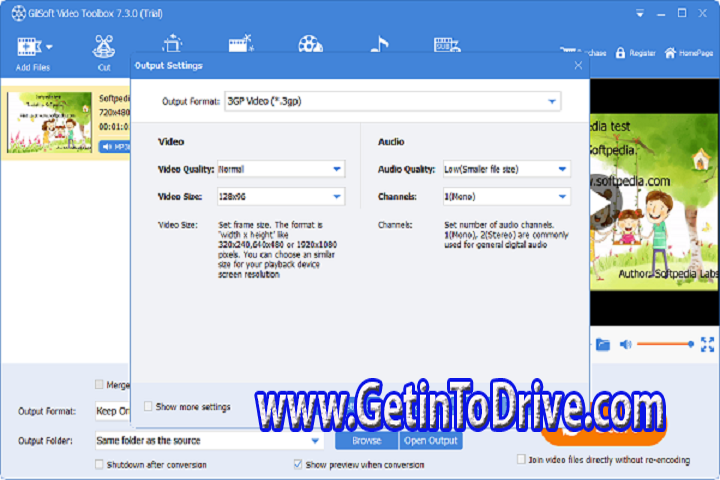
Task: Toggle fullscreen preview
Action: pos(708,344)
